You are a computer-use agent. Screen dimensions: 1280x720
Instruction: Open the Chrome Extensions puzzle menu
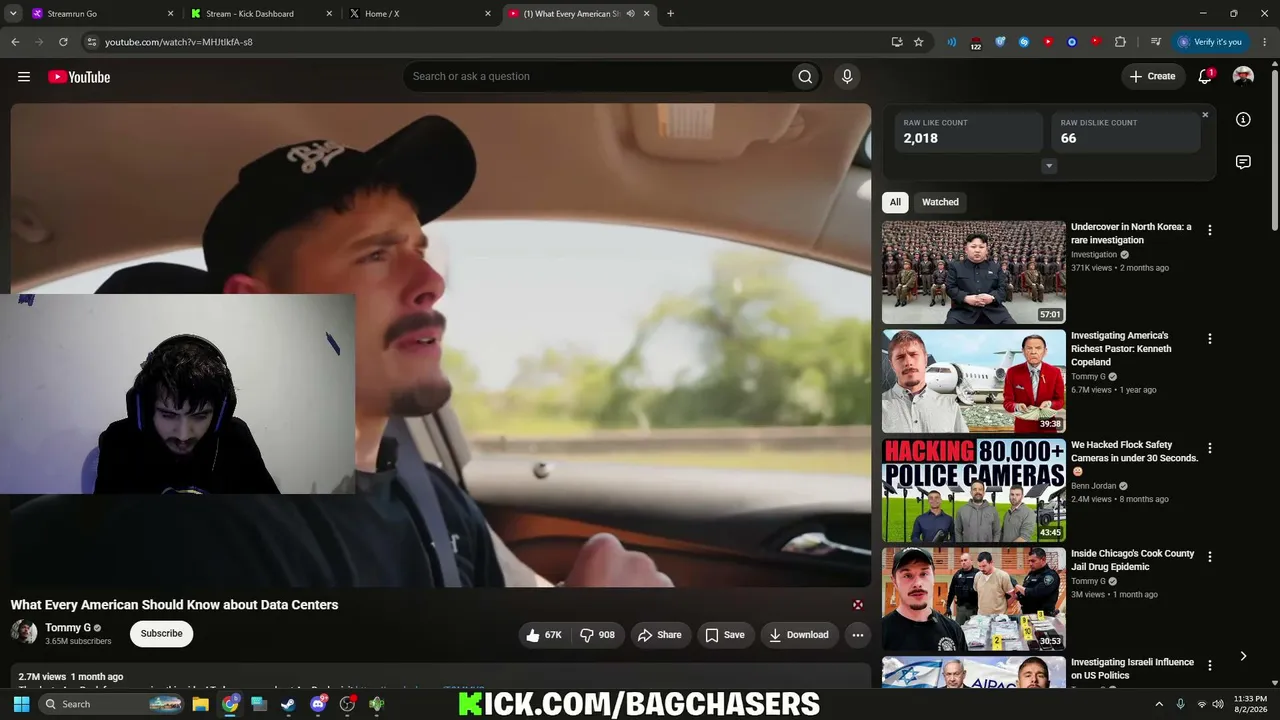point(1120,42)
